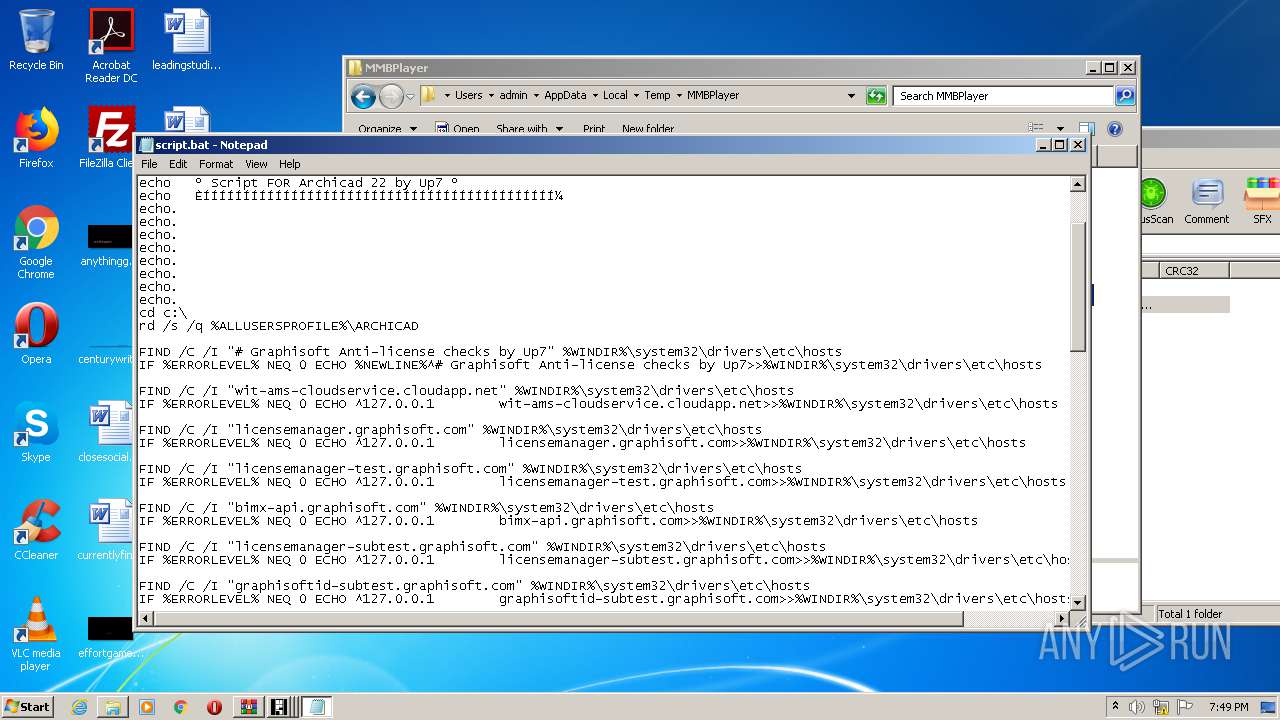Open the Google Chrome desktop shortcut
1280x720 pixels.
(36, 243)
